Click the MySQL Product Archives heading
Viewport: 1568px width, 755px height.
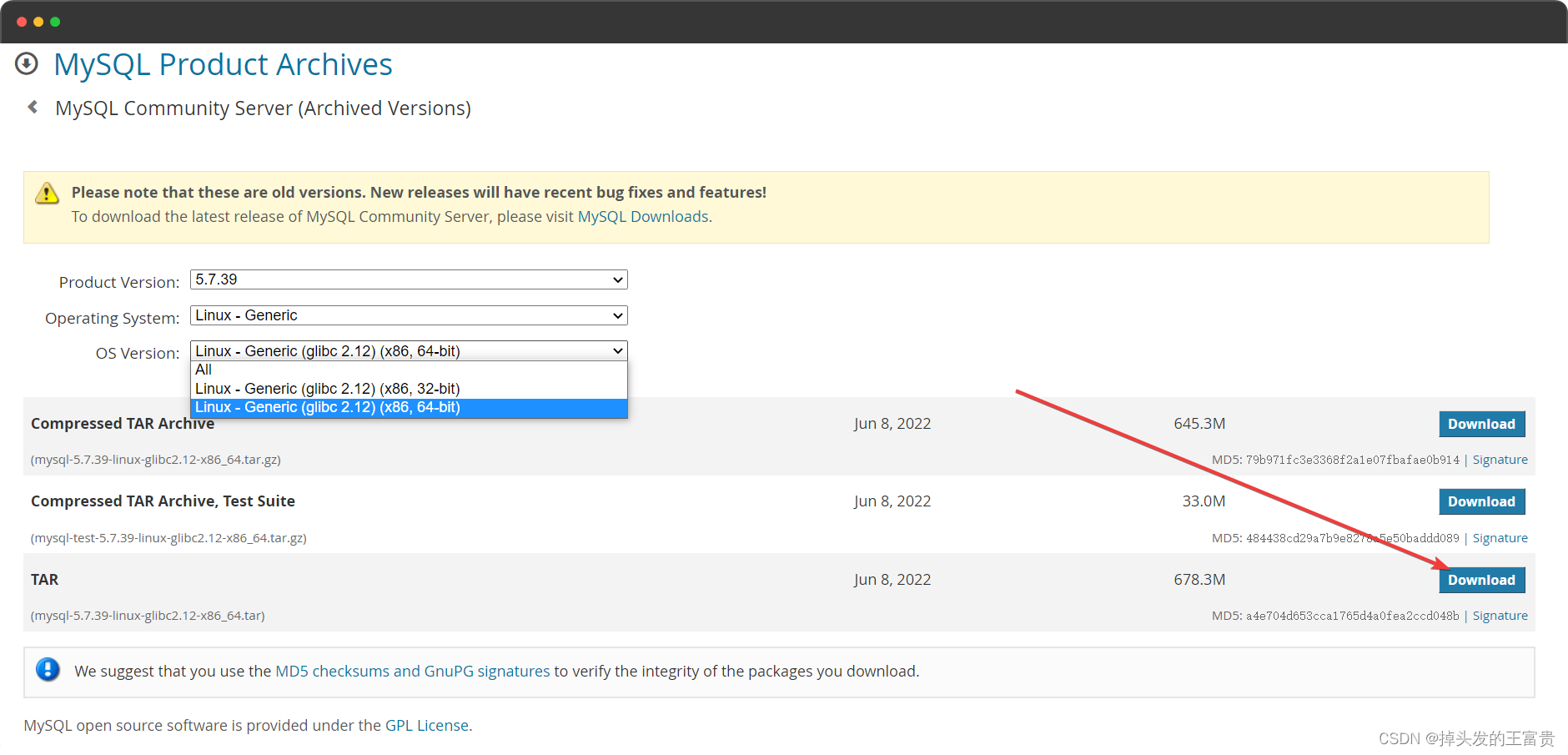pyautogui.click(x=223, y=64)
